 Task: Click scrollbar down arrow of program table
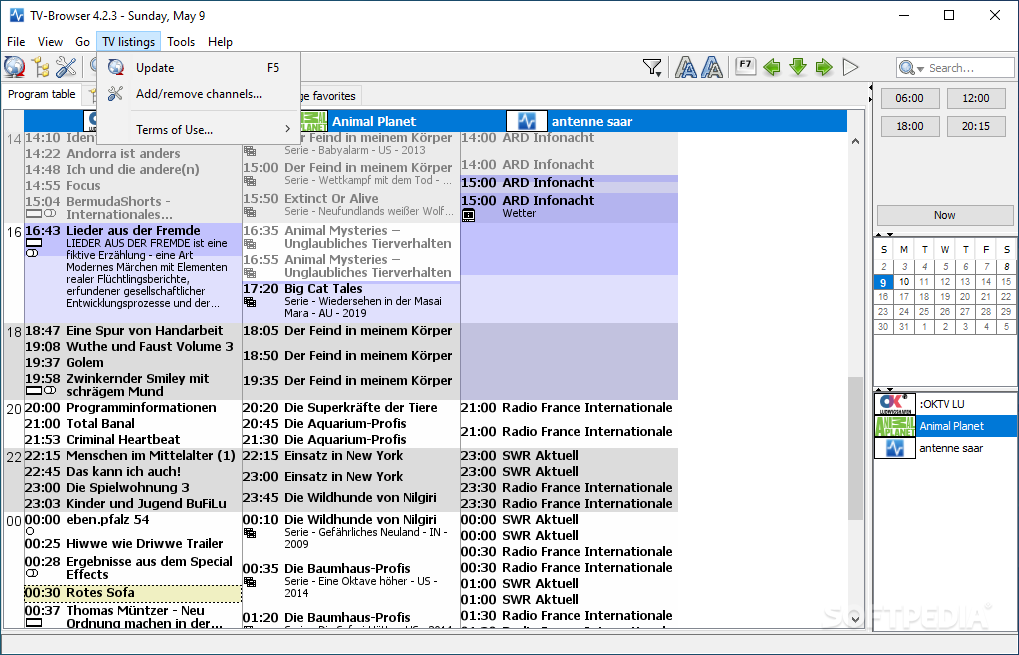856,619
